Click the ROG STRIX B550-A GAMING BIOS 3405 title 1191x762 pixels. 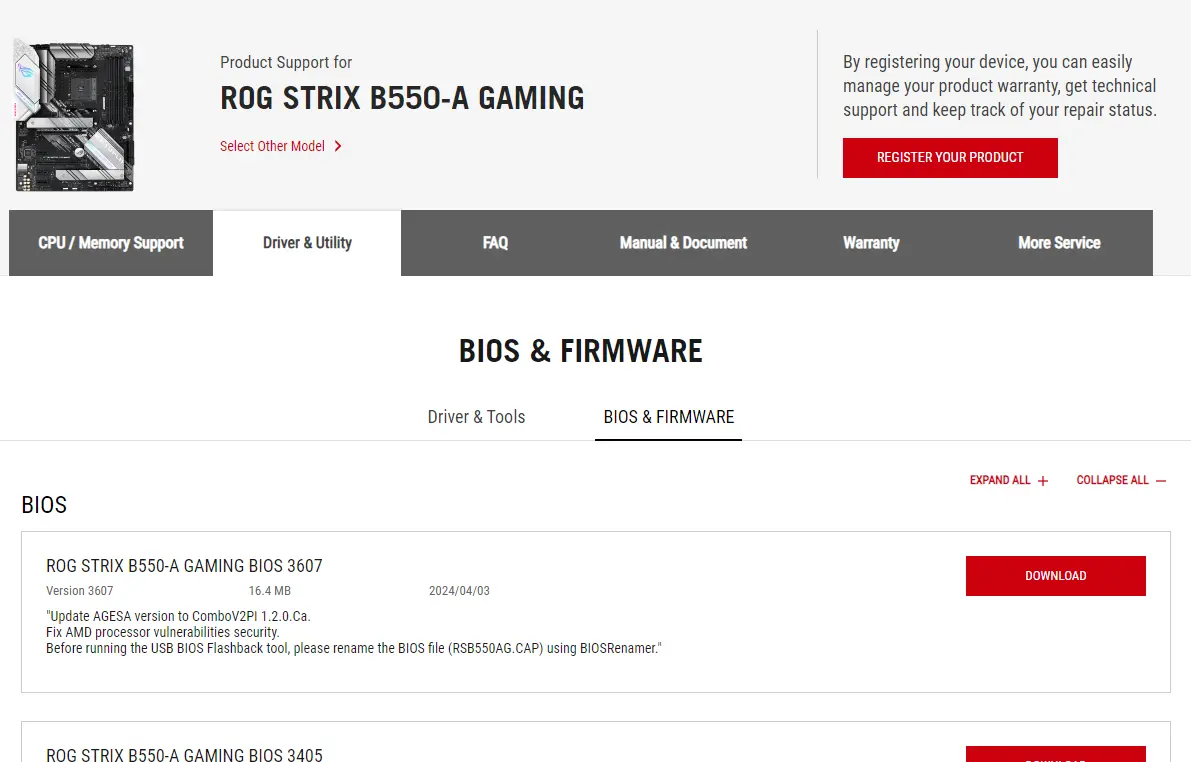click(x=185, y=754)
